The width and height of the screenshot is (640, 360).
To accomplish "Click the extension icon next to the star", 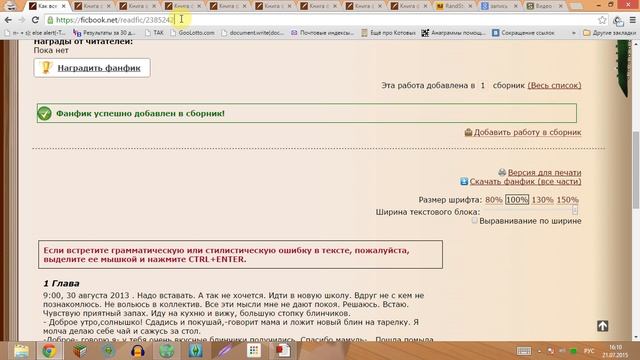I will pyautogui.click(x=618, y=20).
